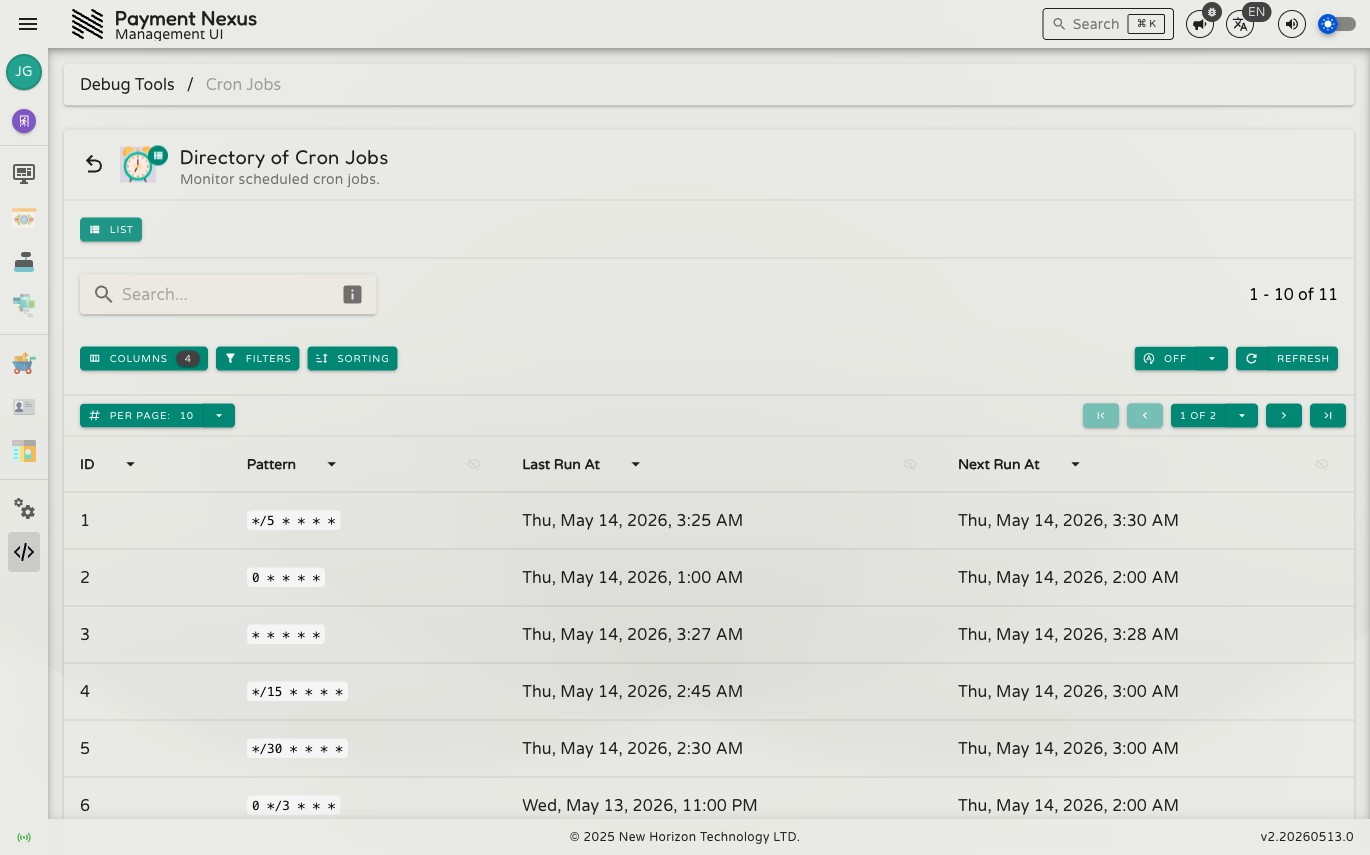Open the colorful layout sidebar icon
This screenshot has width=1370, height=855.
tap(24, 451)
